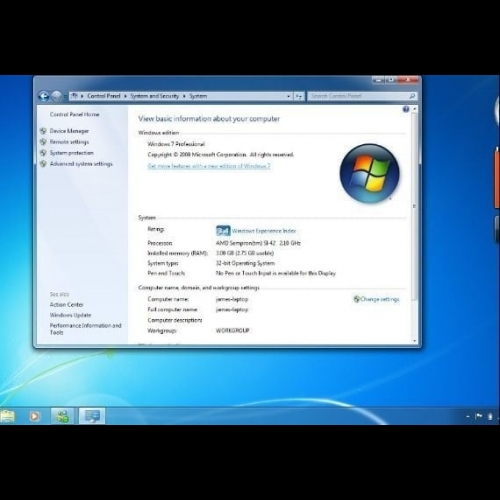Screen dimensions: 500x500
Task: Click shield icon beside Advanced system settings
Action: click(x=43, y=164)
